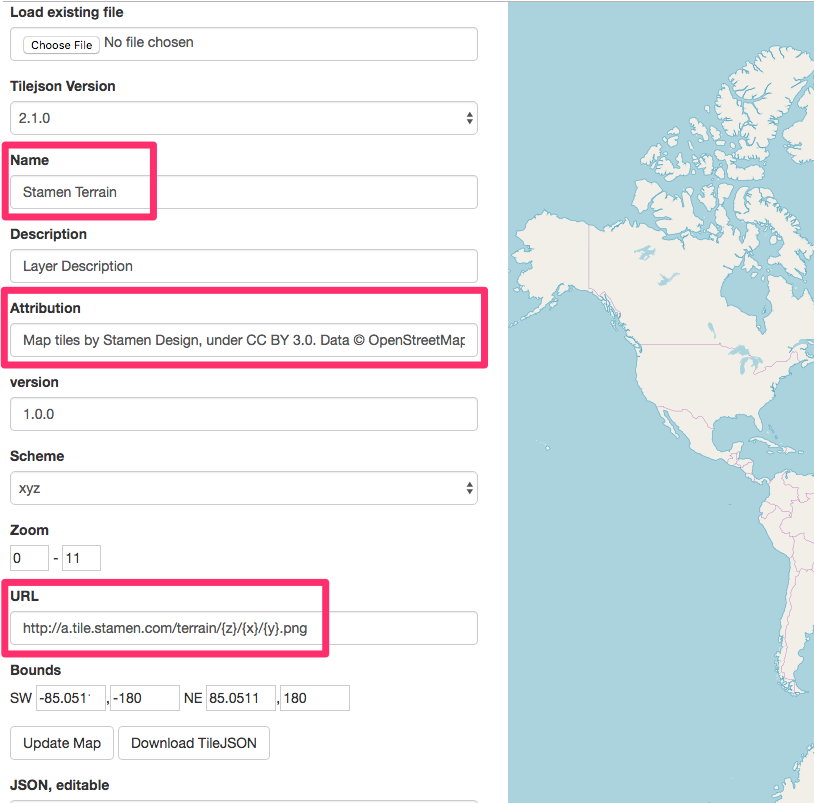
Task: Open the Tilejson Version dropdown
Action: point(243,118)
